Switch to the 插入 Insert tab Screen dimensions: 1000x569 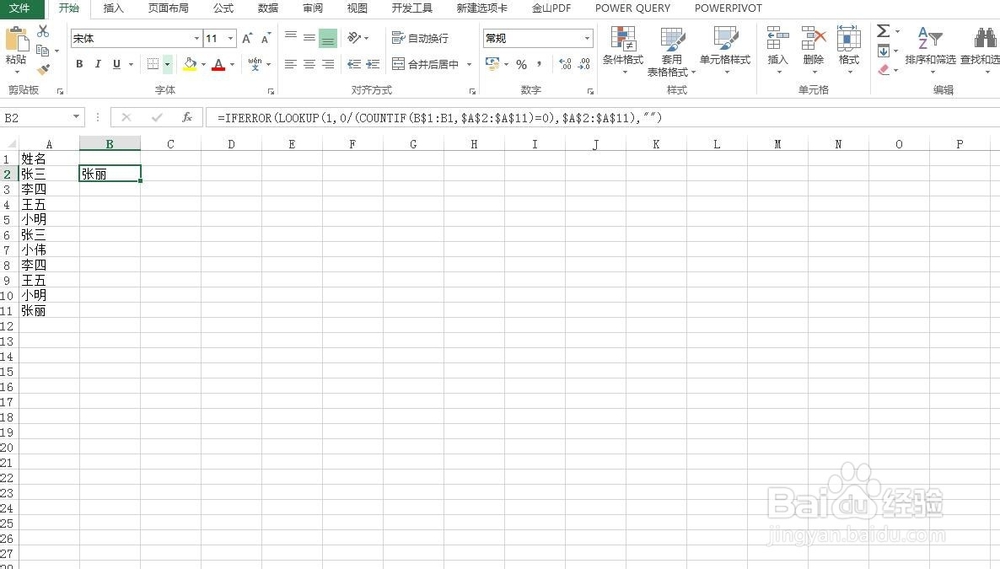(114, 8)
